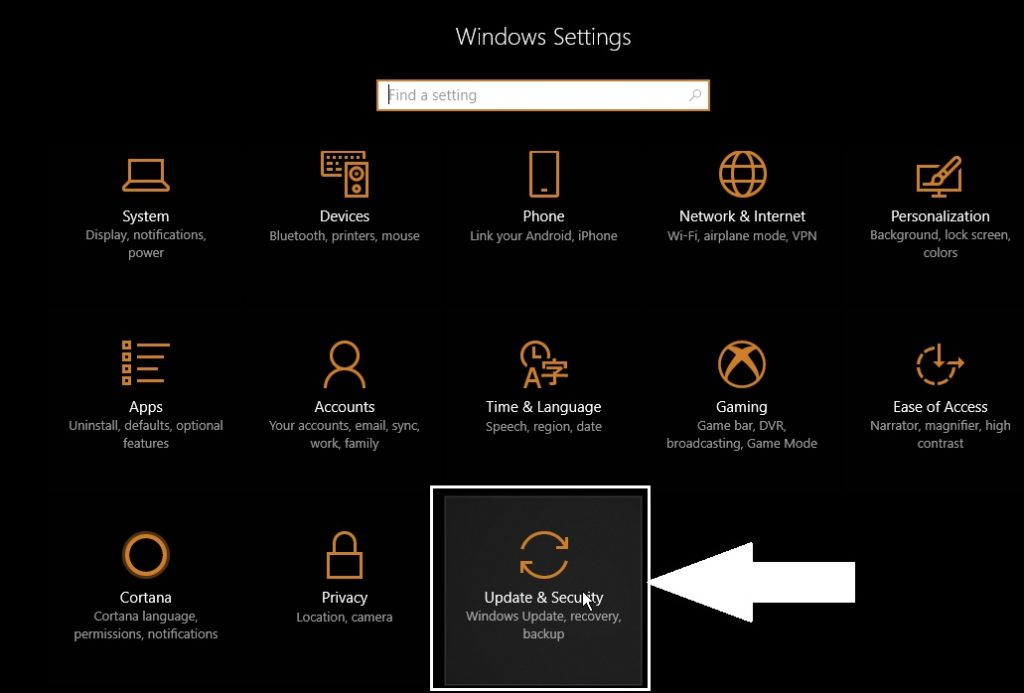Click the Ease of Access text label
This screenshot has width=1024, height=693.
pos(940,407)
